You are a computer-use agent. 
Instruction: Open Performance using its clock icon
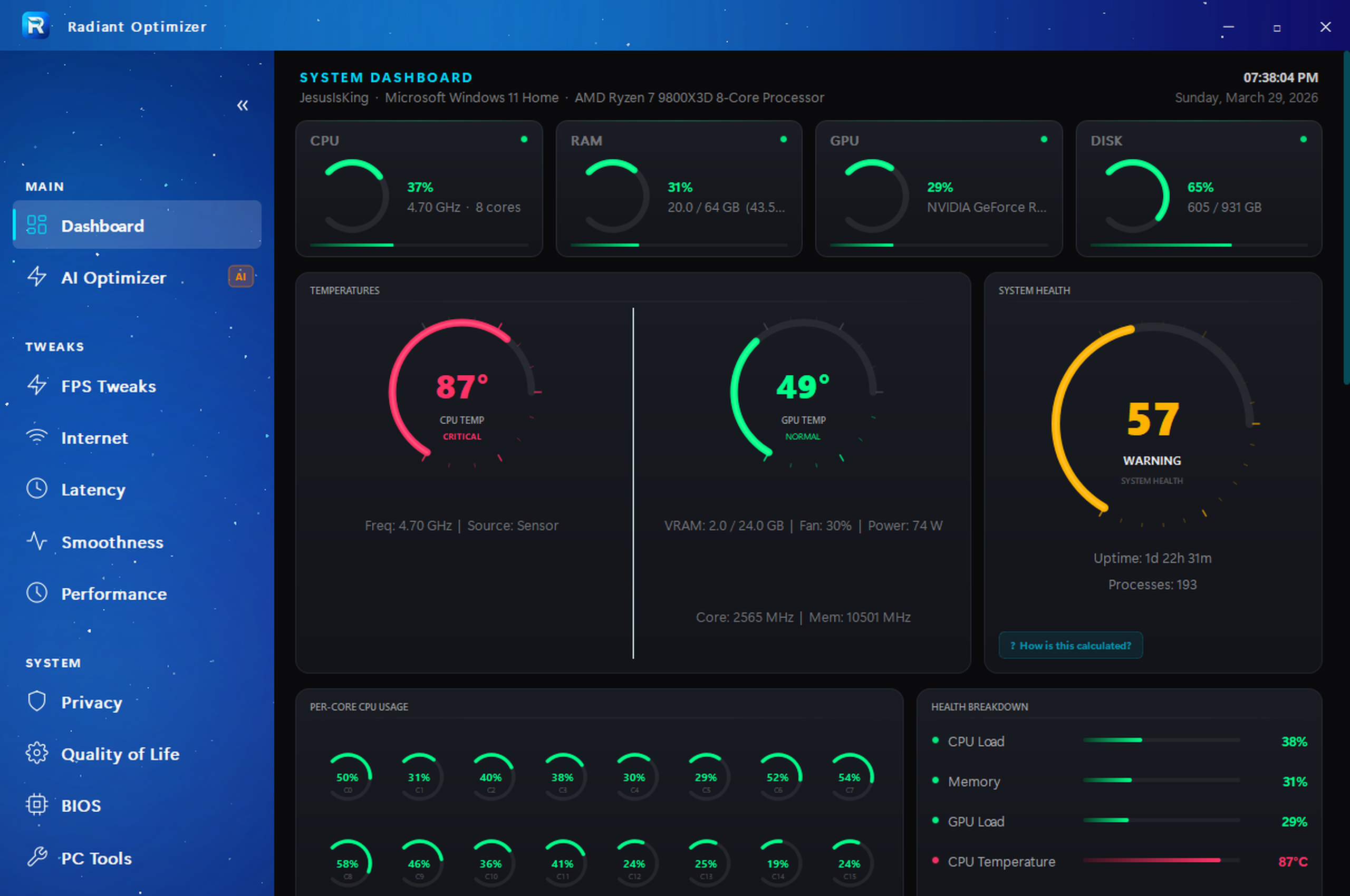pyautogui.click(x=36, y=593)
